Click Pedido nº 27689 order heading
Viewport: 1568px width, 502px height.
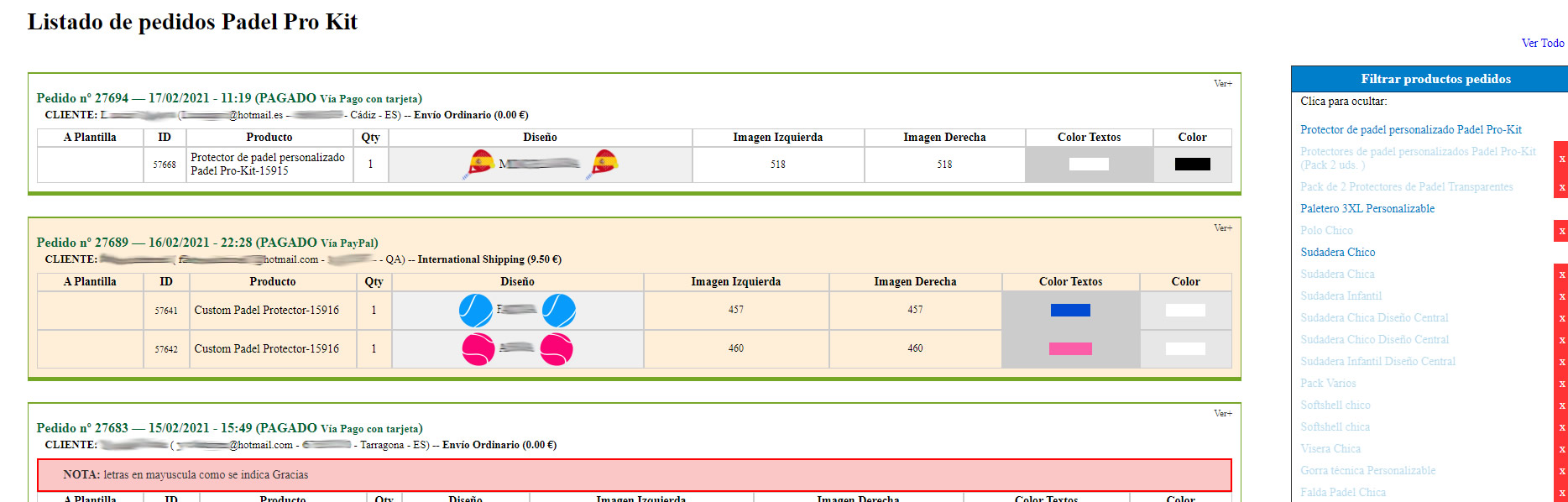[207, 243]
